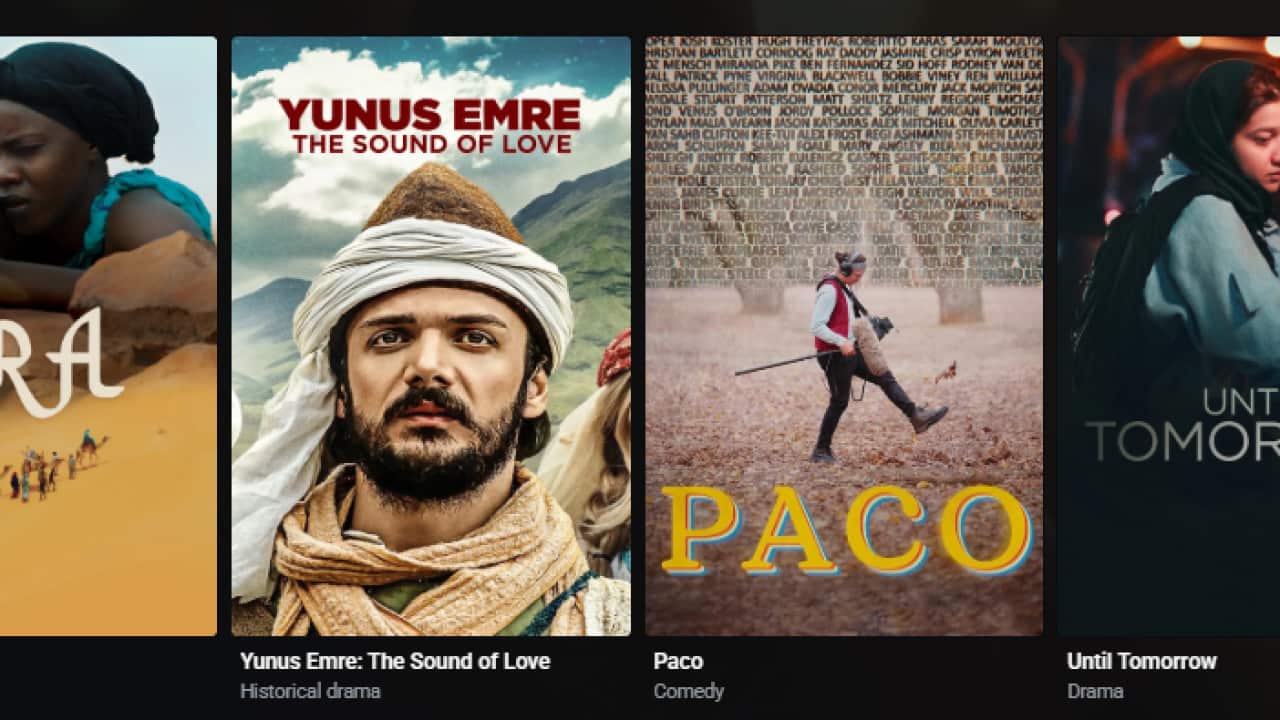This screenshot has width=1280, height=720.
Task: Open the Until Tomorrow title link
Action: click(1141, 661)
